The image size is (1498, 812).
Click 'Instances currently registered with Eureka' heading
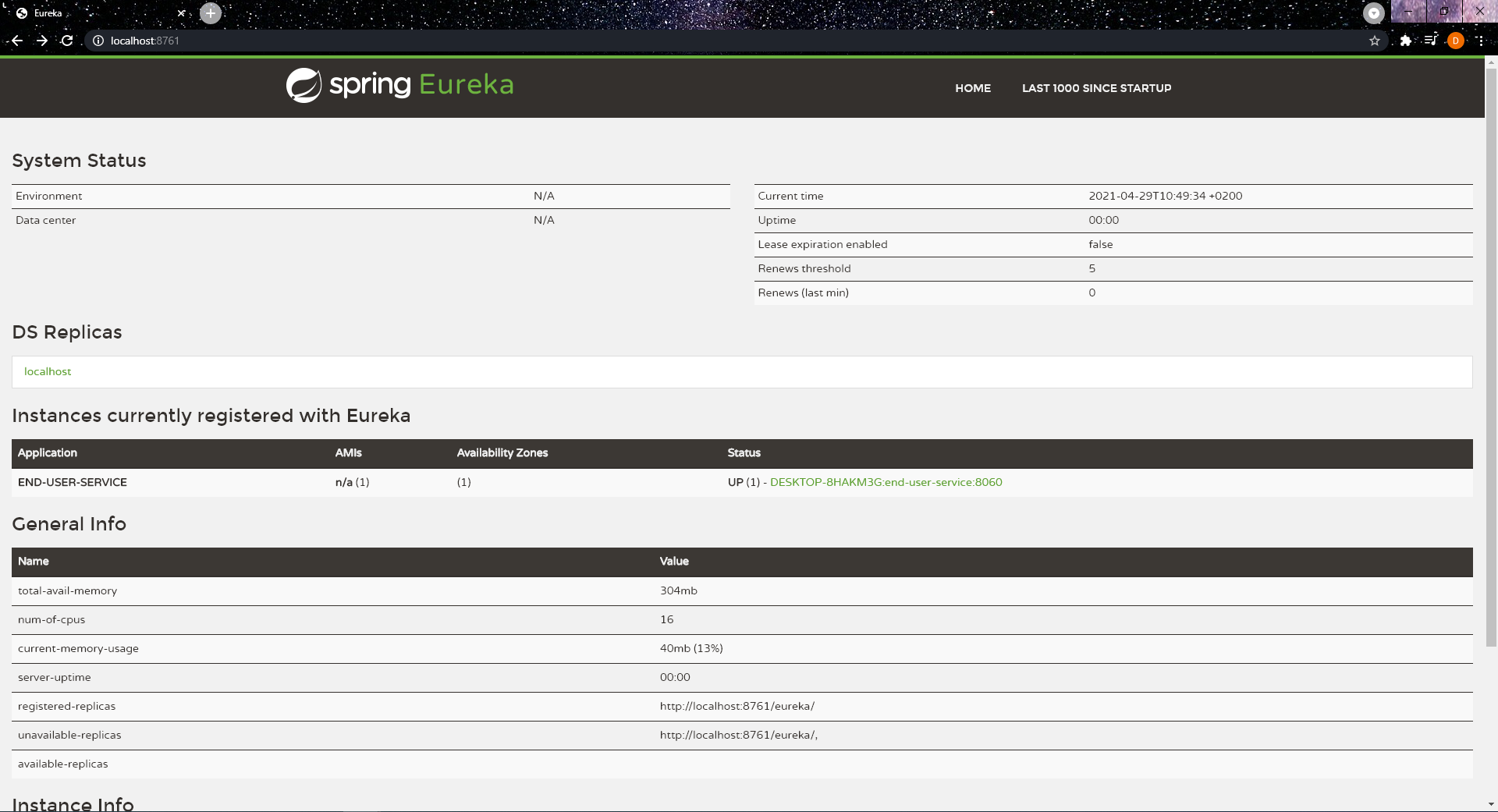(211, 416)
